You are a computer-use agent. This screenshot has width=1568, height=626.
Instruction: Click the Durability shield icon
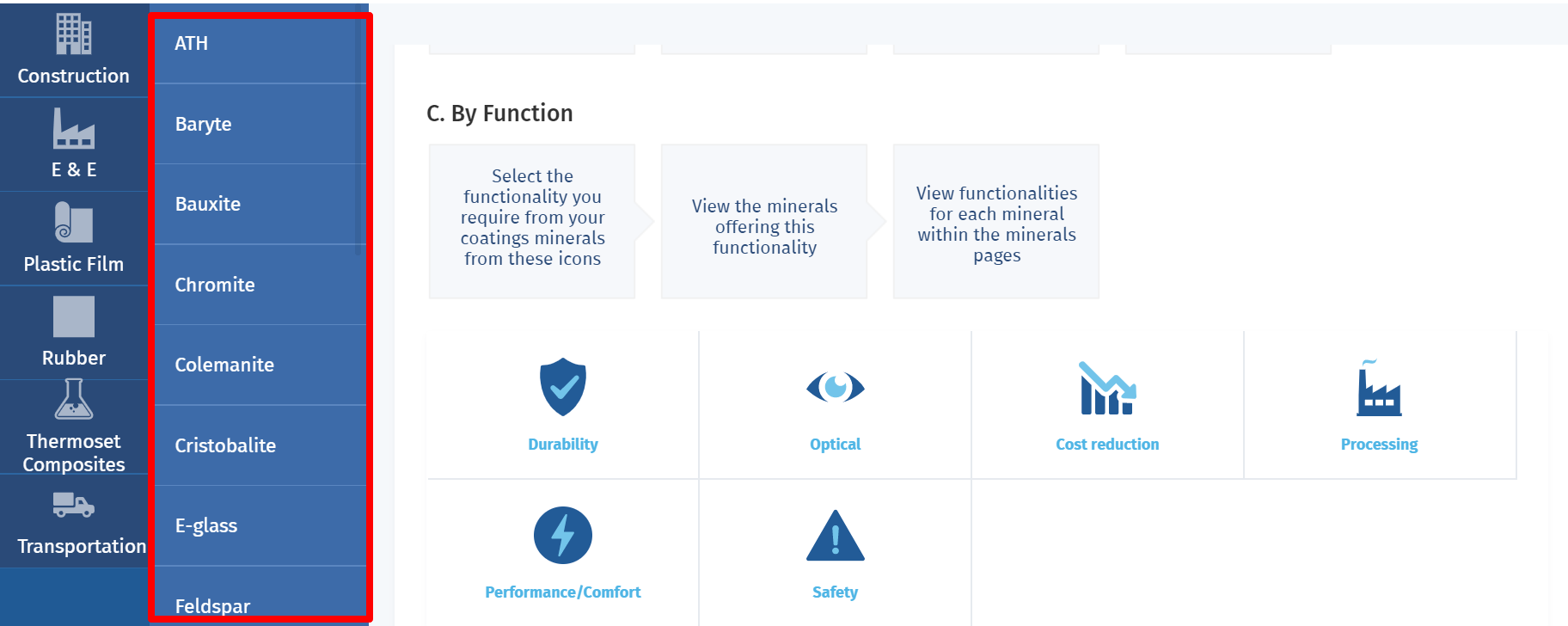[563, 387]
